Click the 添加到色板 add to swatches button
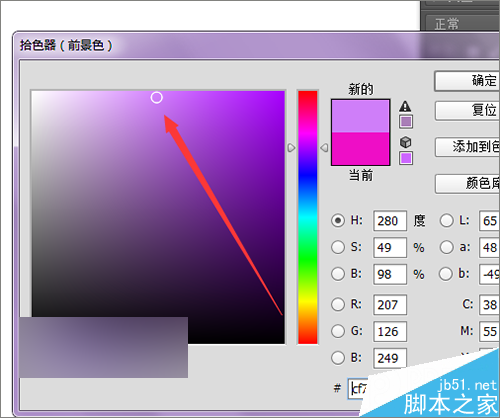The image size is (500, 418). click(x=467, y=147)
